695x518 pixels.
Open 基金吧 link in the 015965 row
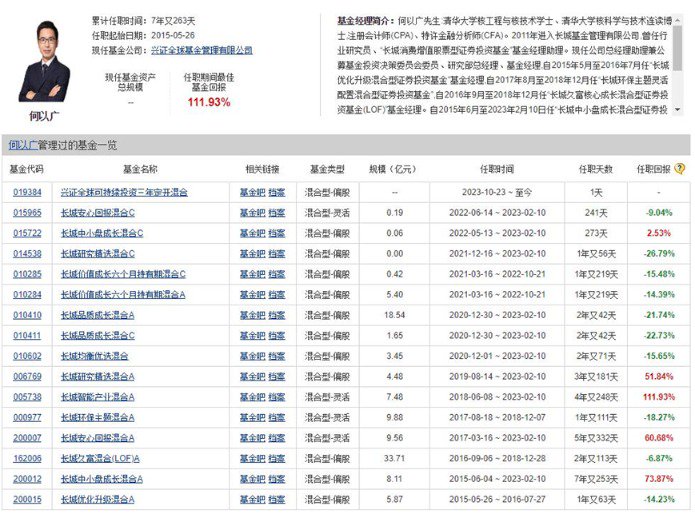(x=252, y=213)
